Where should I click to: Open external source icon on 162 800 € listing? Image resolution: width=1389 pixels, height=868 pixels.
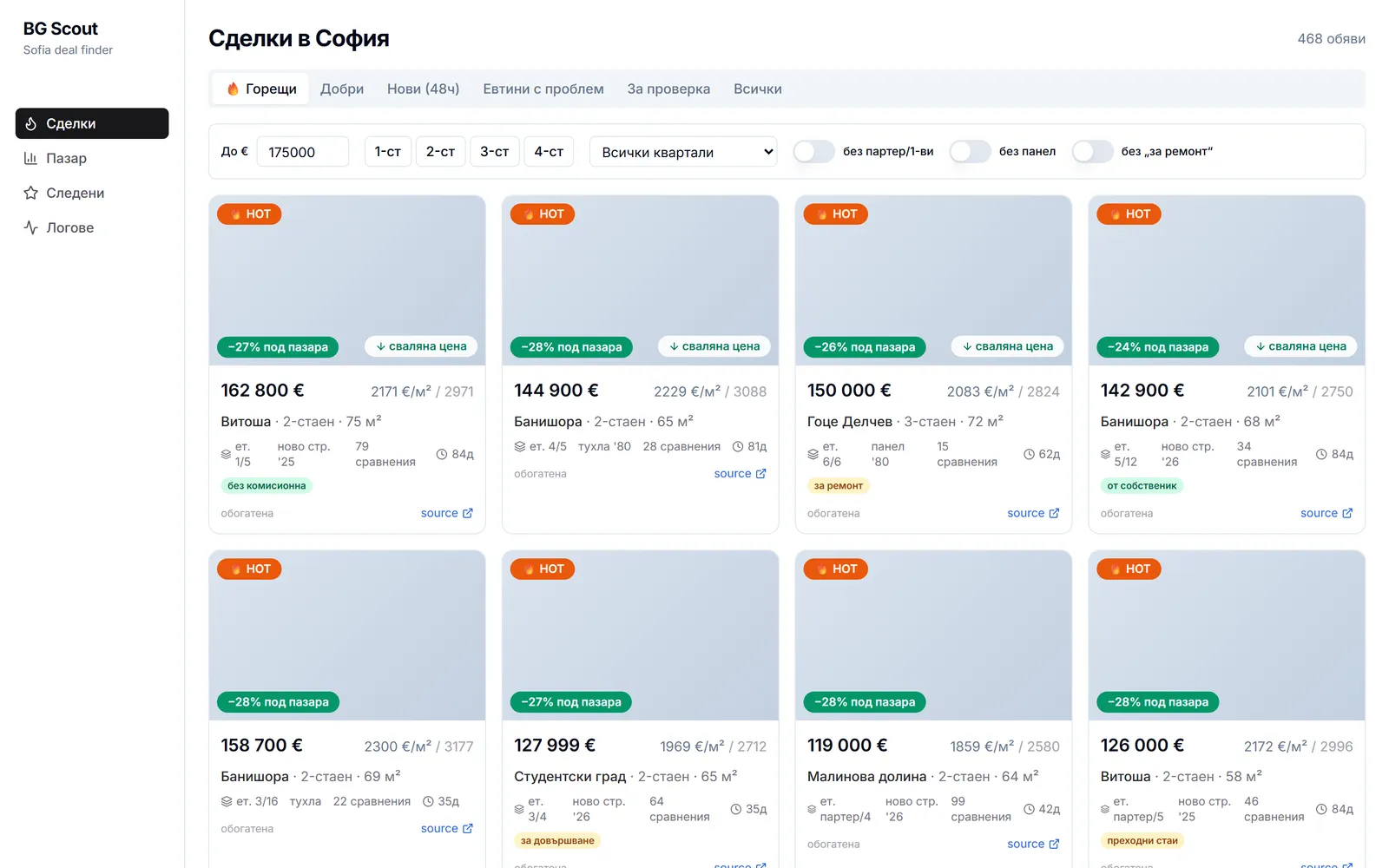point(468,513)
